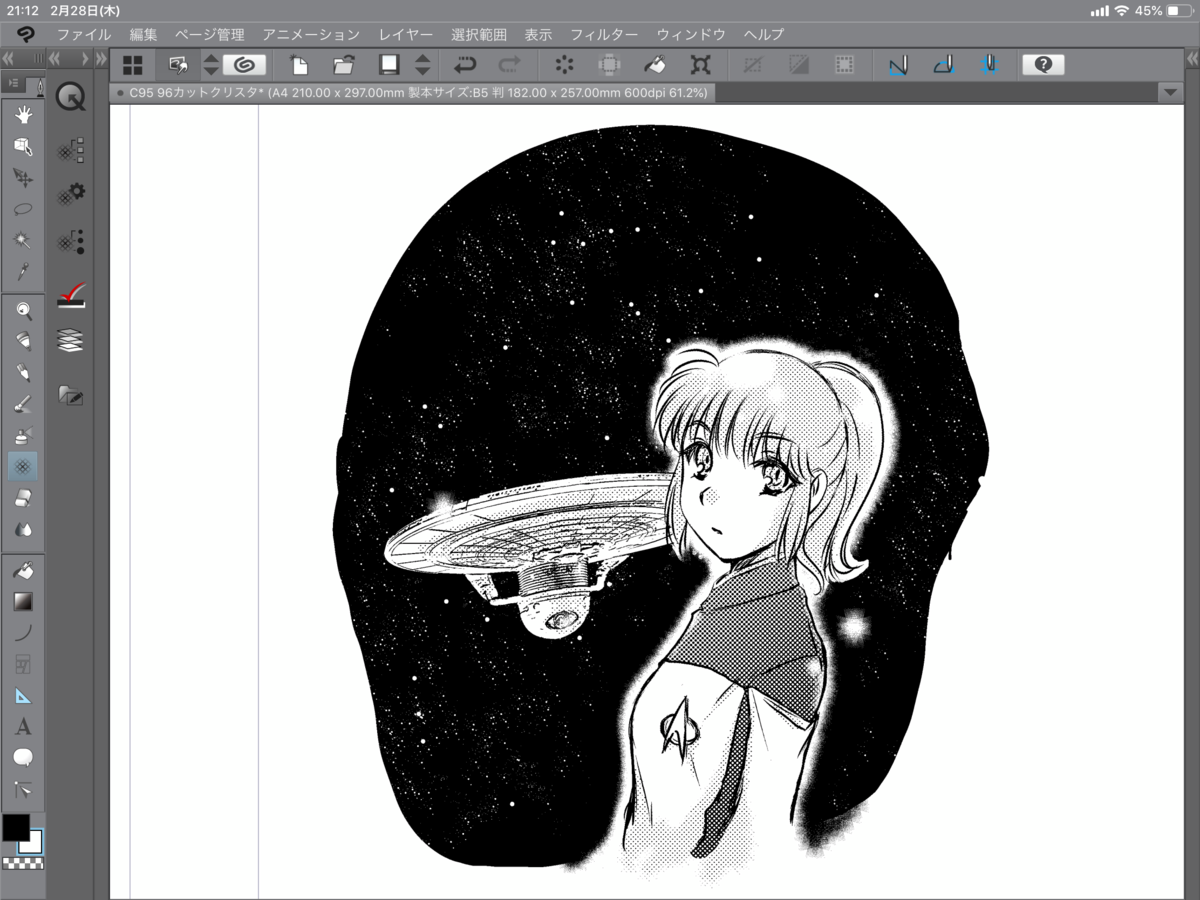This screenshot has width=1200, height=900.
Task: Select the Eyedropper tool
Action: tap(23, 271)
